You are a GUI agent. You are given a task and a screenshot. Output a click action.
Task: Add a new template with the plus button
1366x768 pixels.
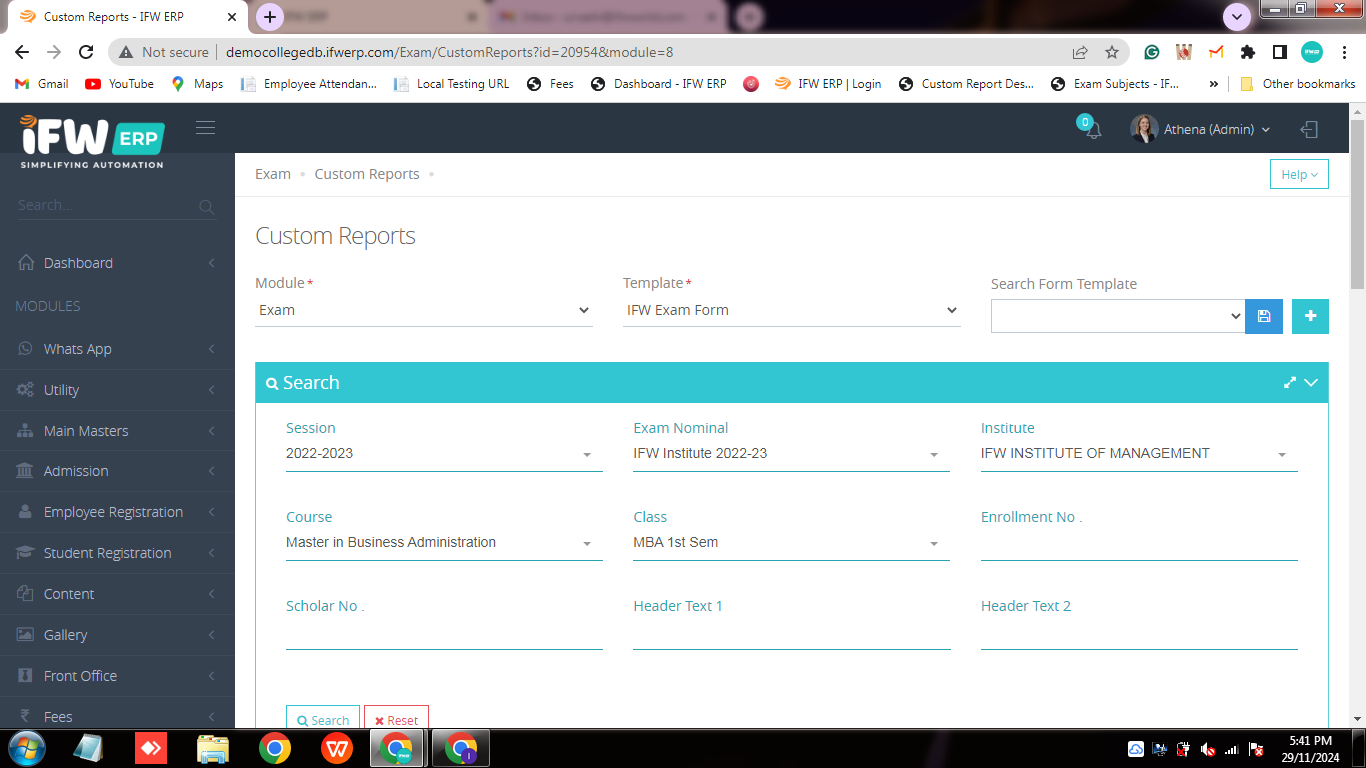pyautogui.click(x=1310, y=316)
